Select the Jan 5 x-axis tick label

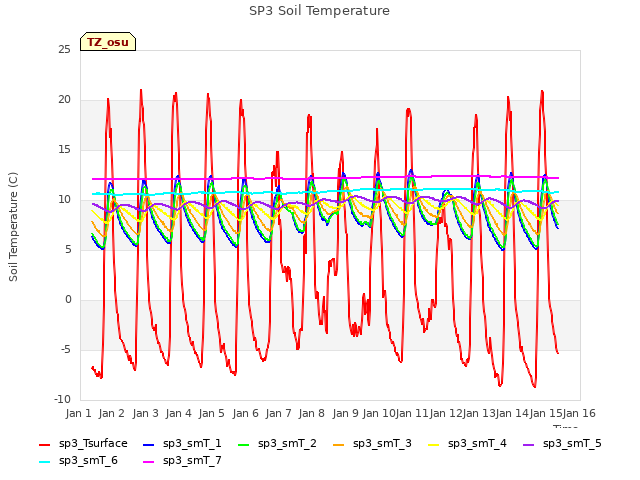click(211, 413)
